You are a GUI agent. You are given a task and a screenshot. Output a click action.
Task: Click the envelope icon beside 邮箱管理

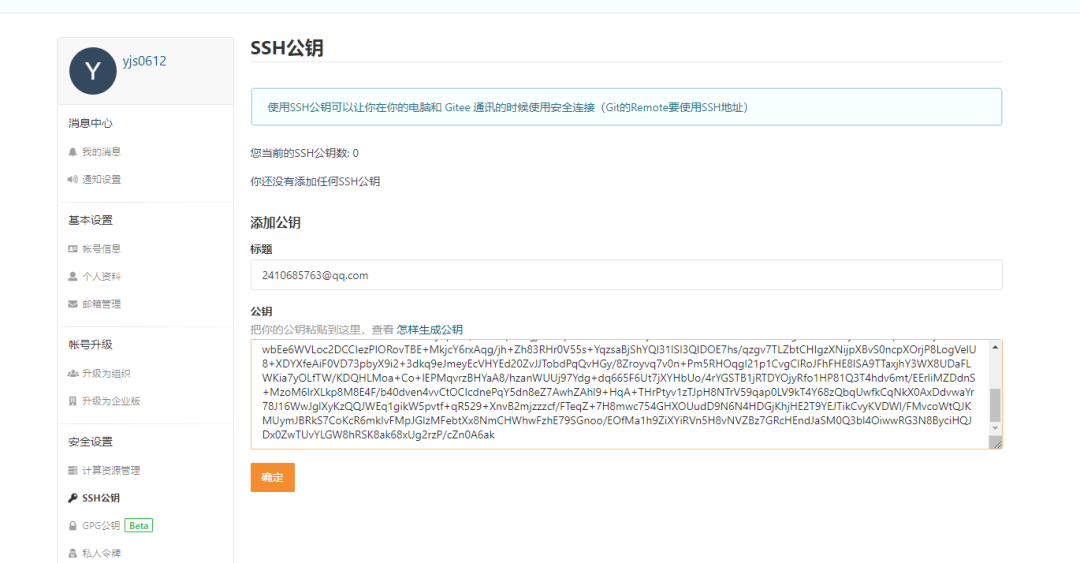coord(72,304)
